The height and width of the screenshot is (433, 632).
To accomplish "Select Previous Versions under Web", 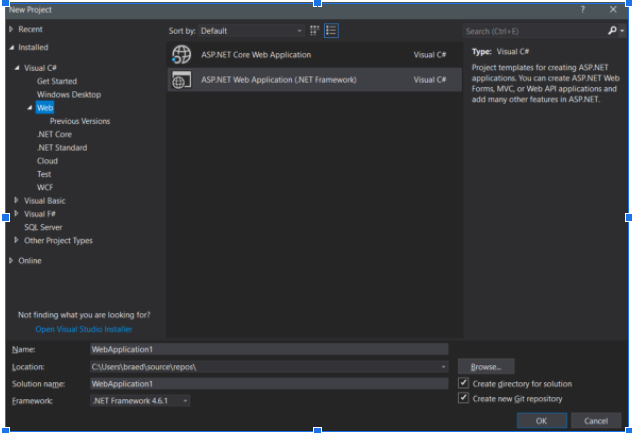I will [x=80, y=121].
